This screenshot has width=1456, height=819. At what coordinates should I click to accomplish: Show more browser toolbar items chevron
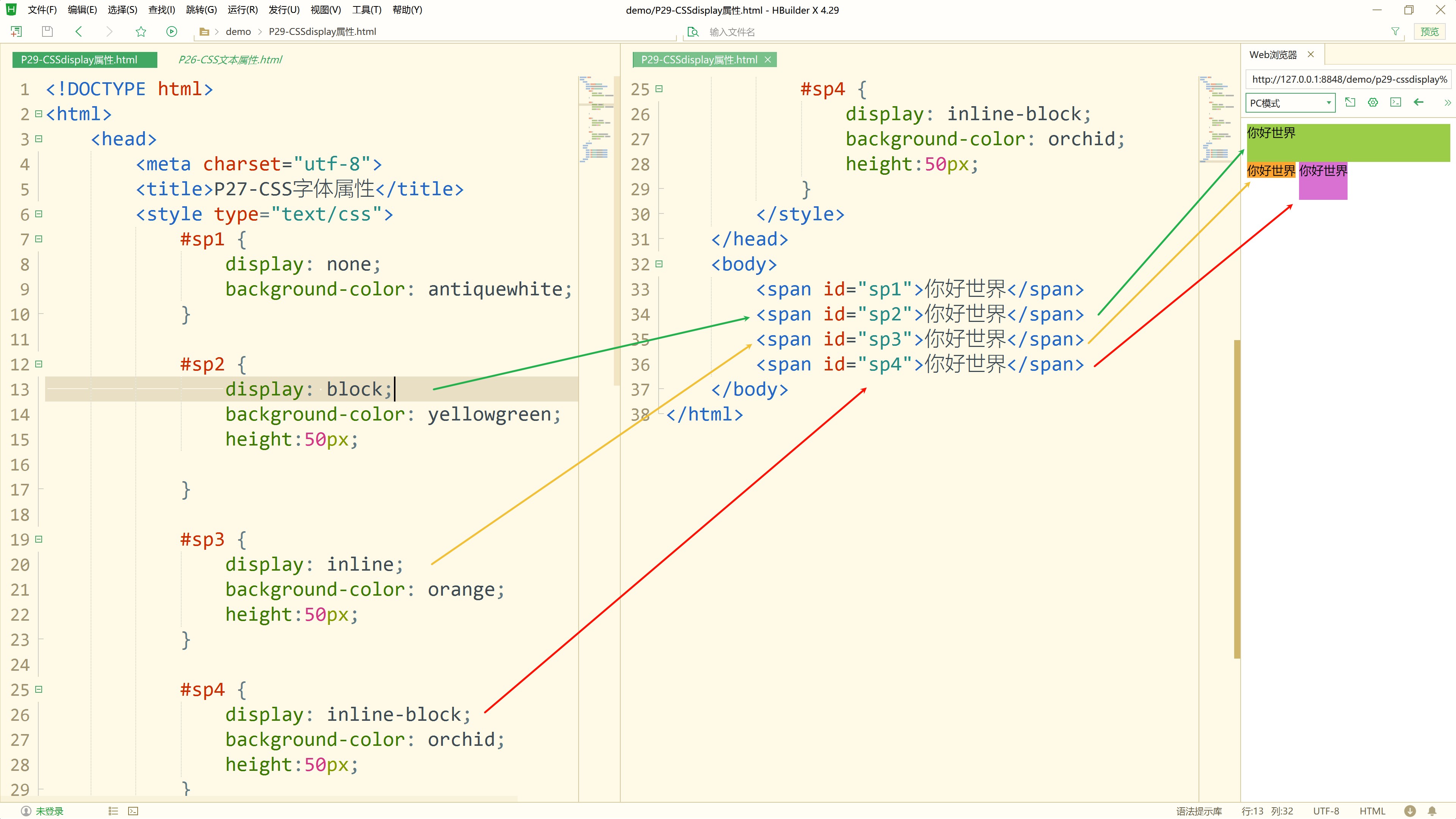point(1448,102)
